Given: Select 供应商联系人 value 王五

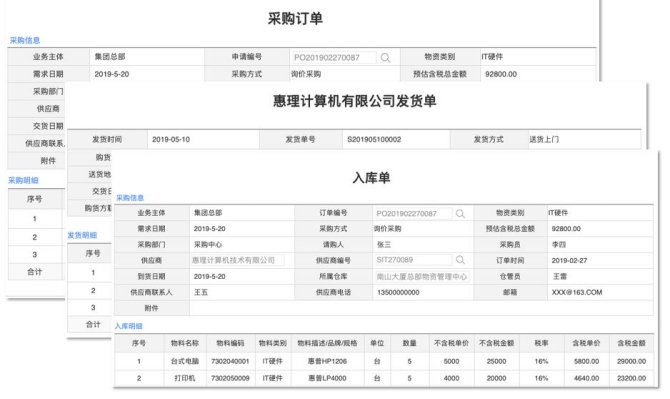Looking at the screenshot, I should coord(201,293).
